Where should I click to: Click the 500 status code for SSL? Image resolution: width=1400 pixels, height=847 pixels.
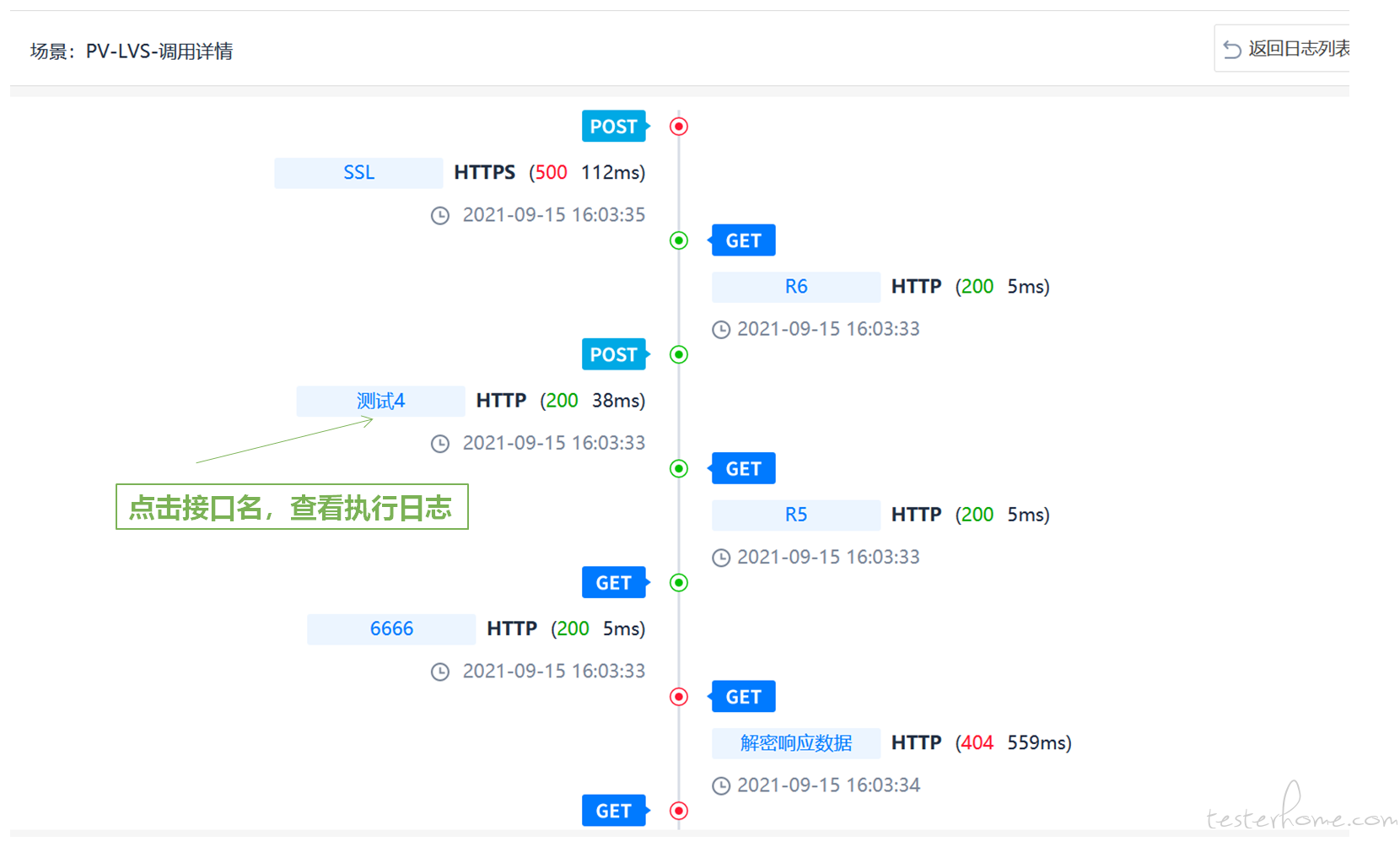[552, 172]
